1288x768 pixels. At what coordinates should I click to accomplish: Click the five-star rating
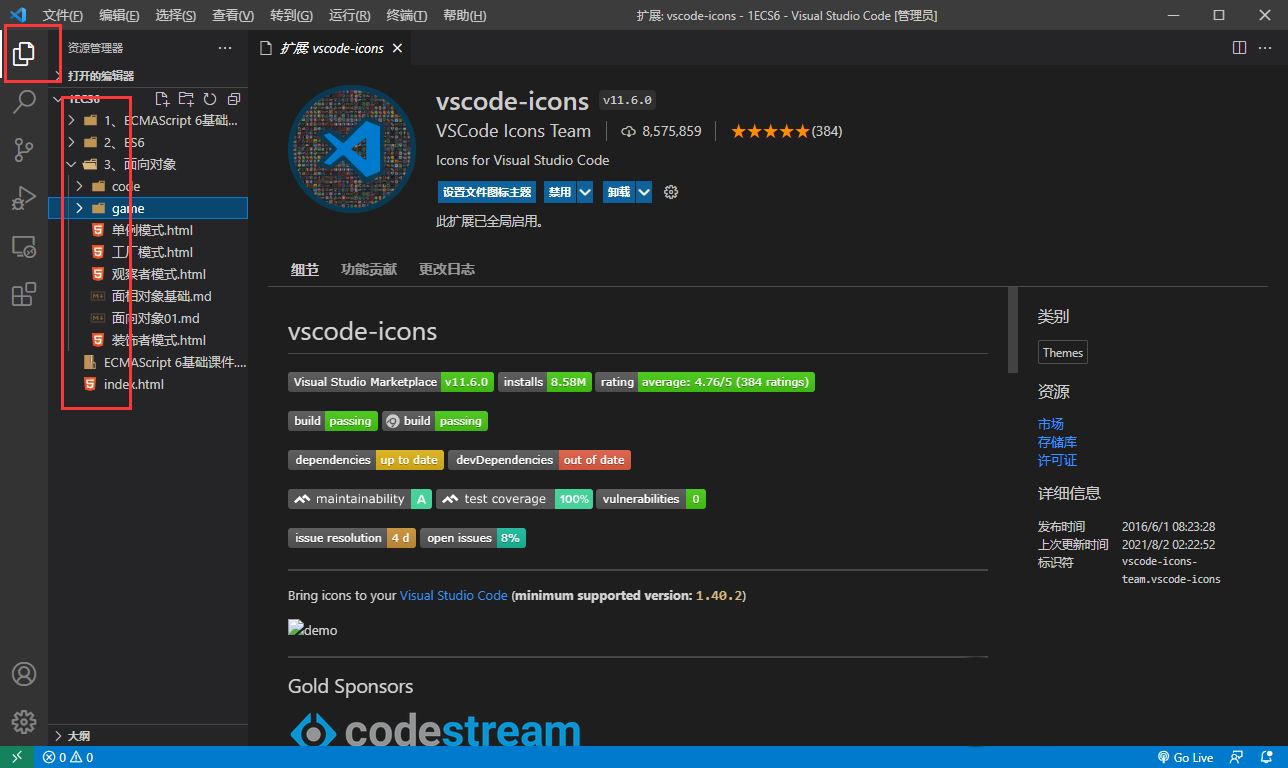(770, 131)
